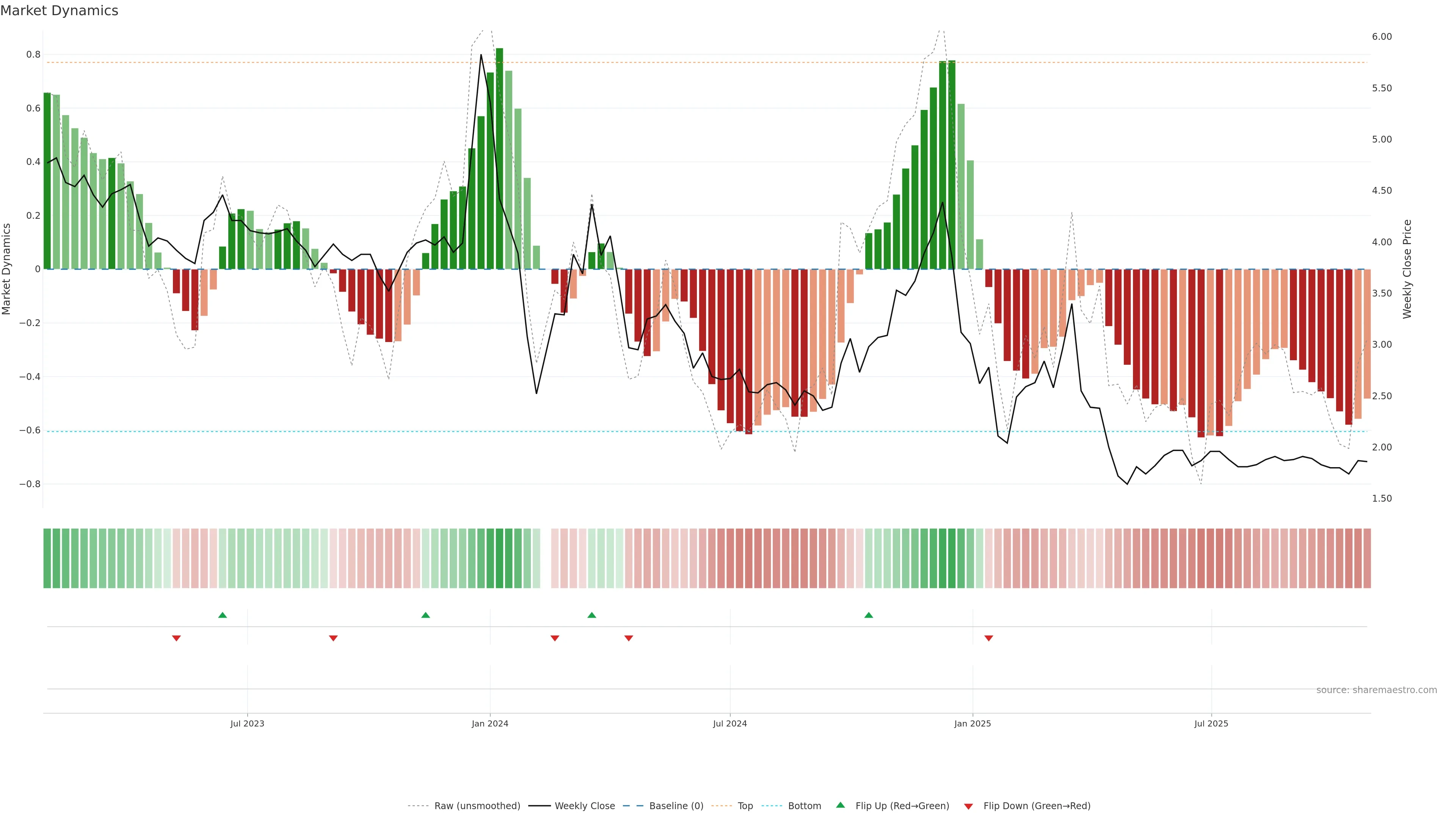Viewport: 1456px width, 819px height.
Task: Click the leftmost red flip-down triangle marker
Action: pyautogui.click(x=176, y=638)
